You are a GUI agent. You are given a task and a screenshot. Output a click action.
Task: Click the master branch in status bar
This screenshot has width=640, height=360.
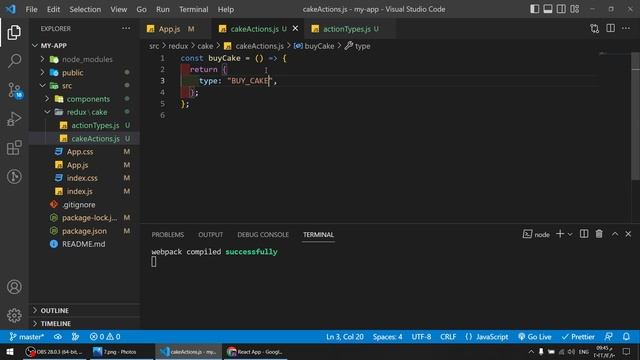click(x=27, y=337)
